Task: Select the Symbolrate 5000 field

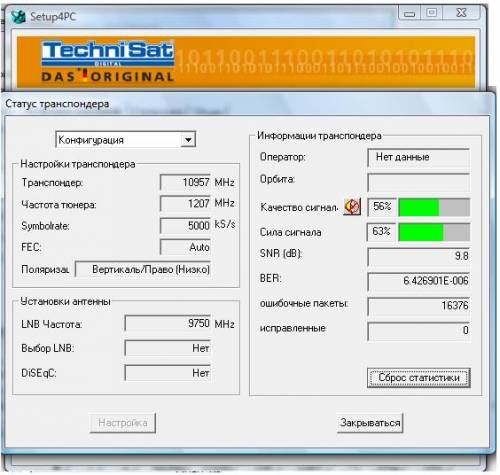Action: tap(185, 225)
